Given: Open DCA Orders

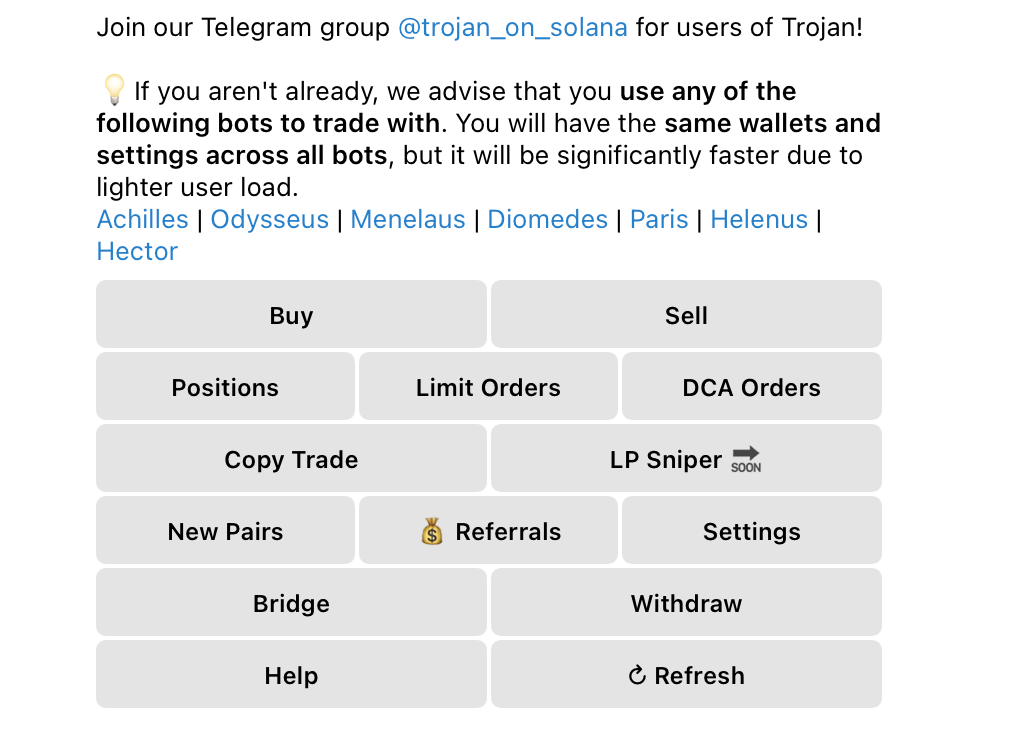Looking at the screenshot, I should click(x=751, y=387).
